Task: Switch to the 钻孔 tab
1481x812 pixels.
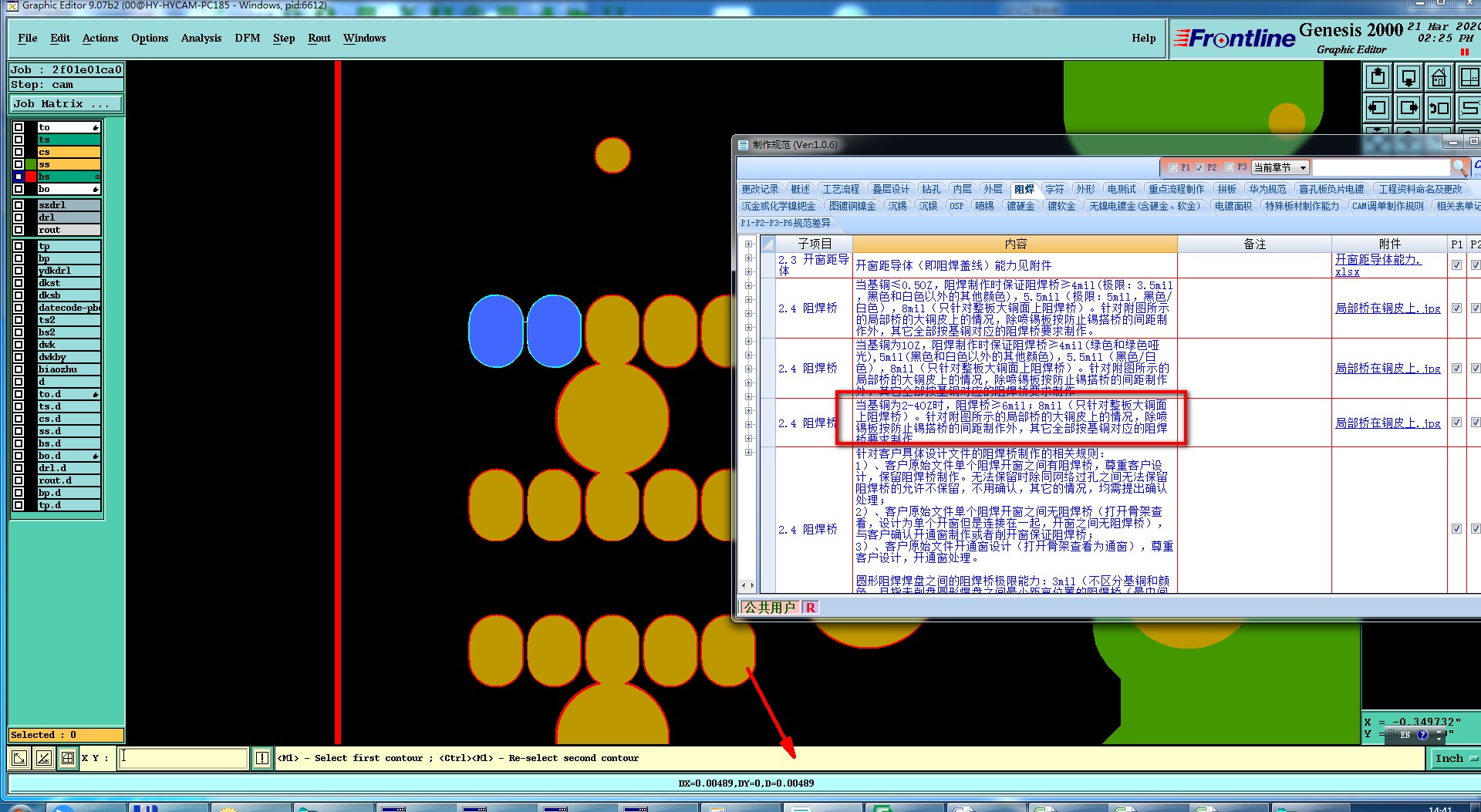Action: pos(932,189)
